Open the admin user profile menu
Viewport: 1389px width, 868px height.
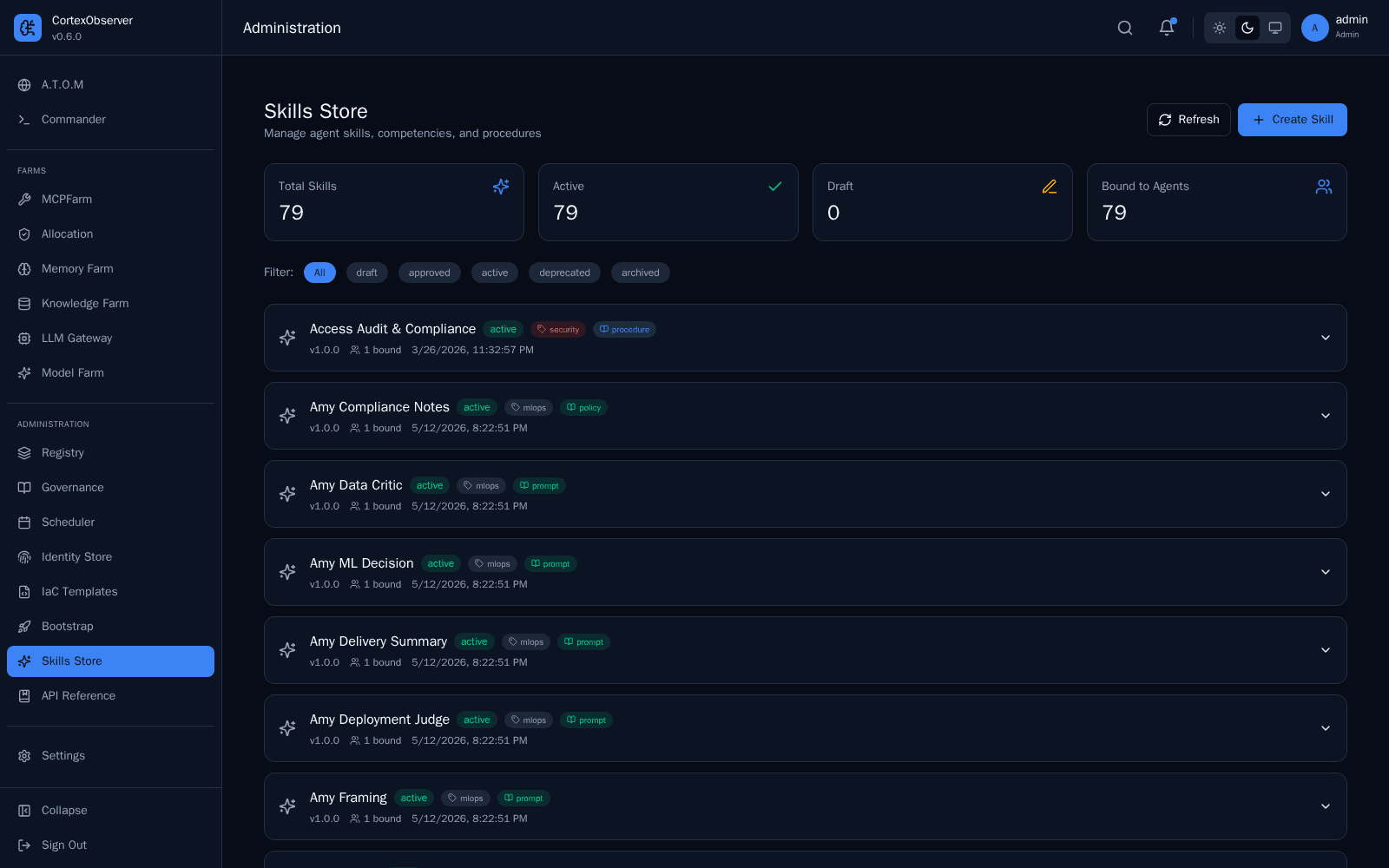1335,28
